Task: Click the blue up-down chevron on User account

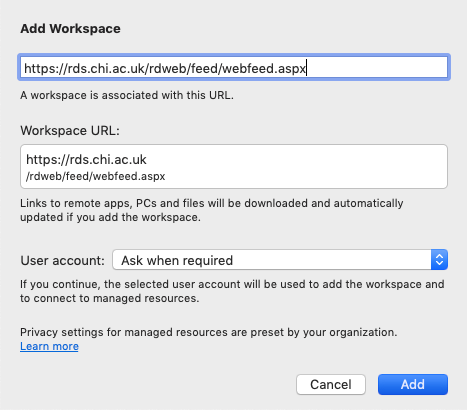Action: (x=439, y=260)
